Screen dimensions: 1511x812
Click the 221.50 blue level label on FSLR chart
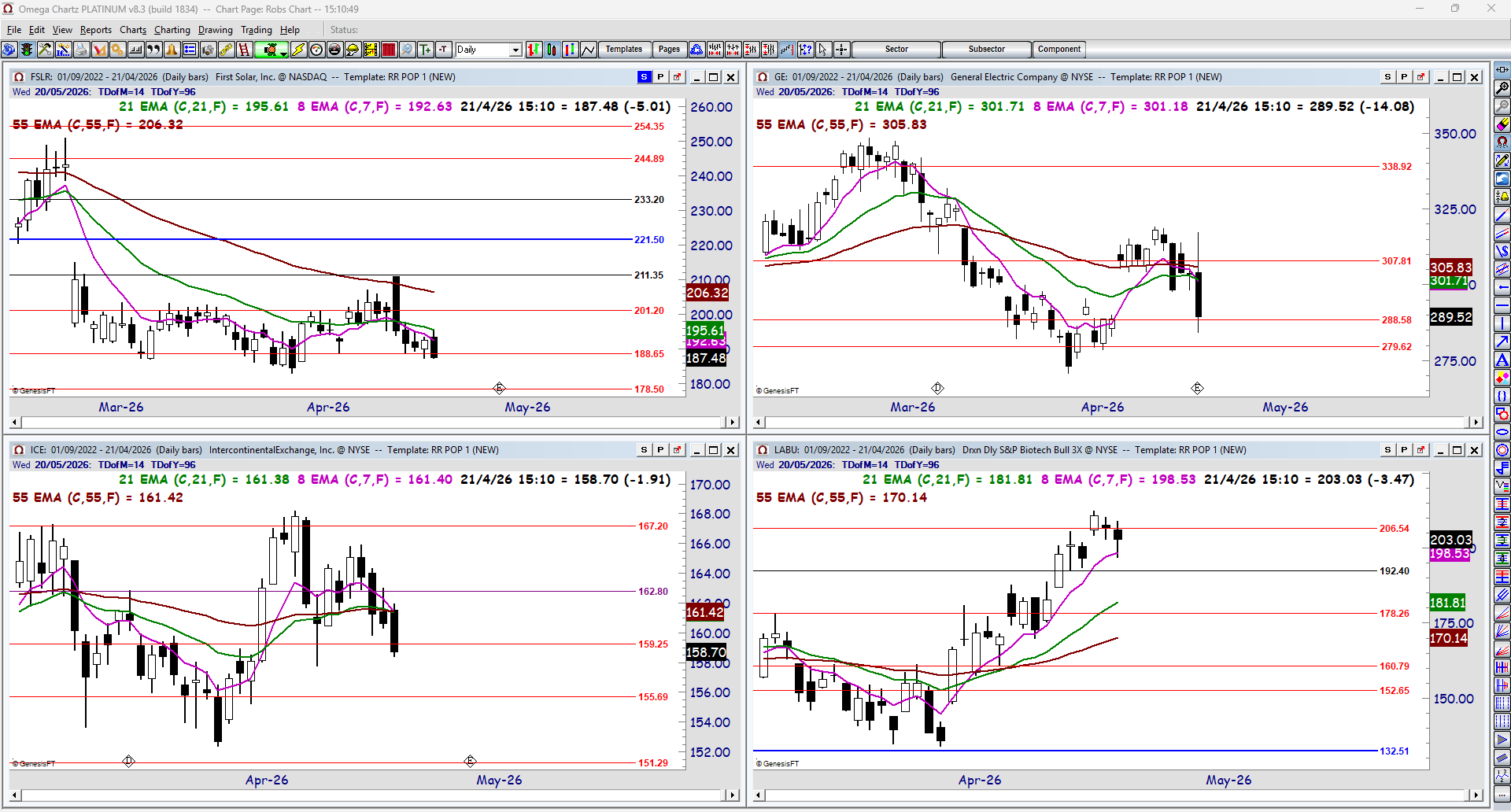649,240
